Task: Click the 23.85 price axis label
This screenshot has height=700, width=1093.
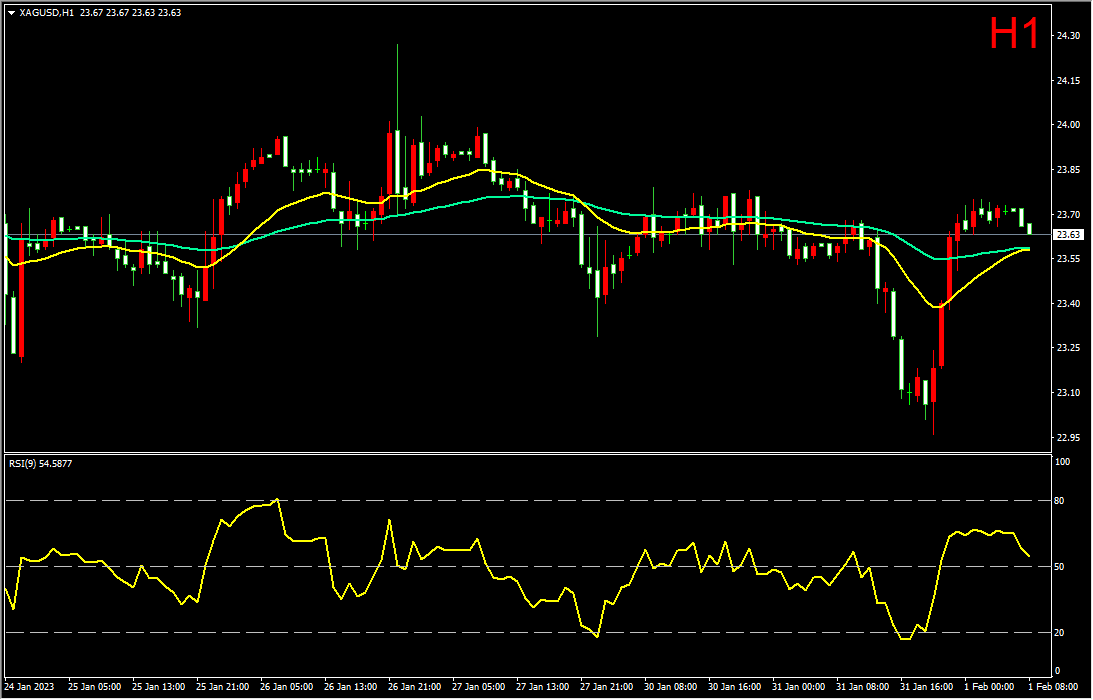Action: (x=1069, y=170)
